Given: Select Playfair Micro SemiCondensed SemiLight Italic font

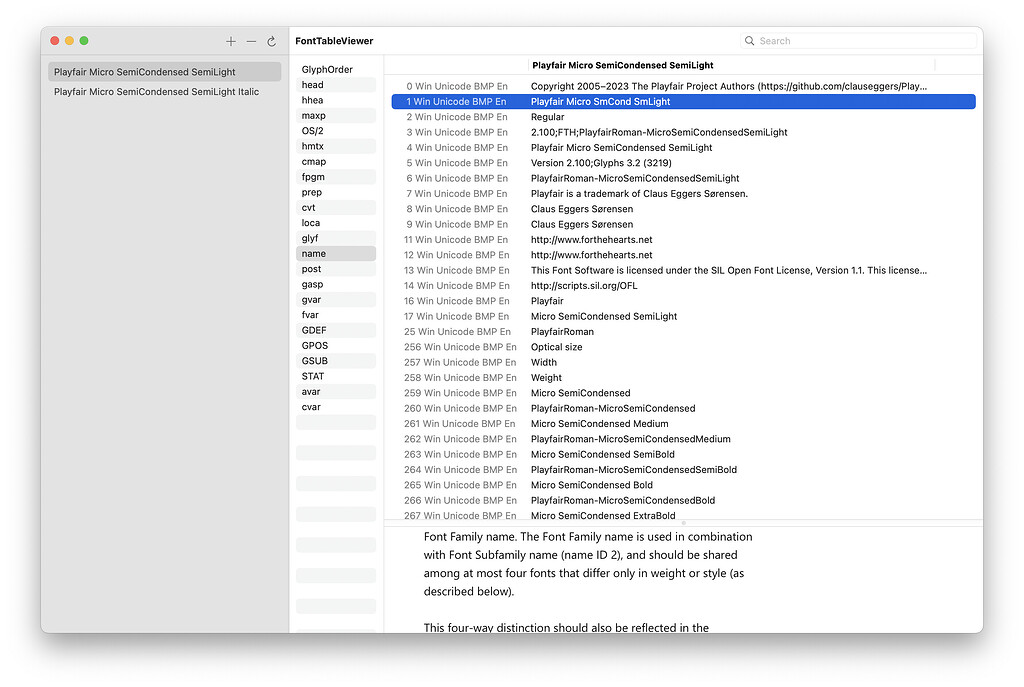Looking at the screenshot, I should tap(156, 92).
